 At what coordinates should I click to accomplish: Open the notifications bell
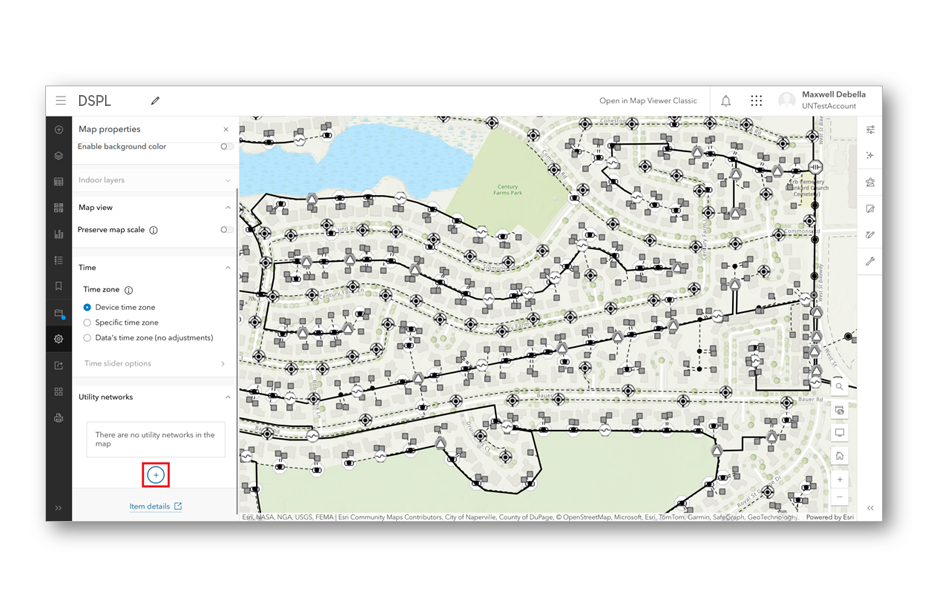[x=726, y=101]
